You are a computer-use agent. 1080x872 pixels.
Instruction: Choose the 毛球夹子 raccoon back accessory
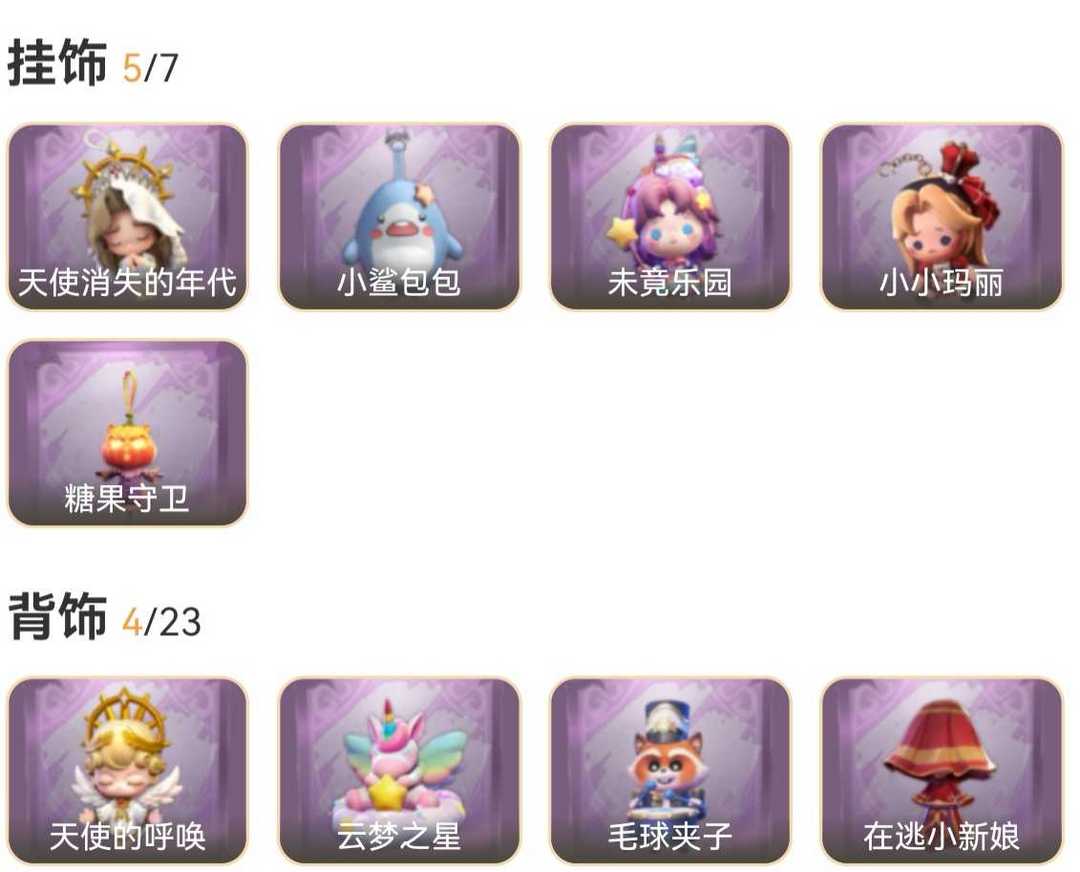pos(669,771)
